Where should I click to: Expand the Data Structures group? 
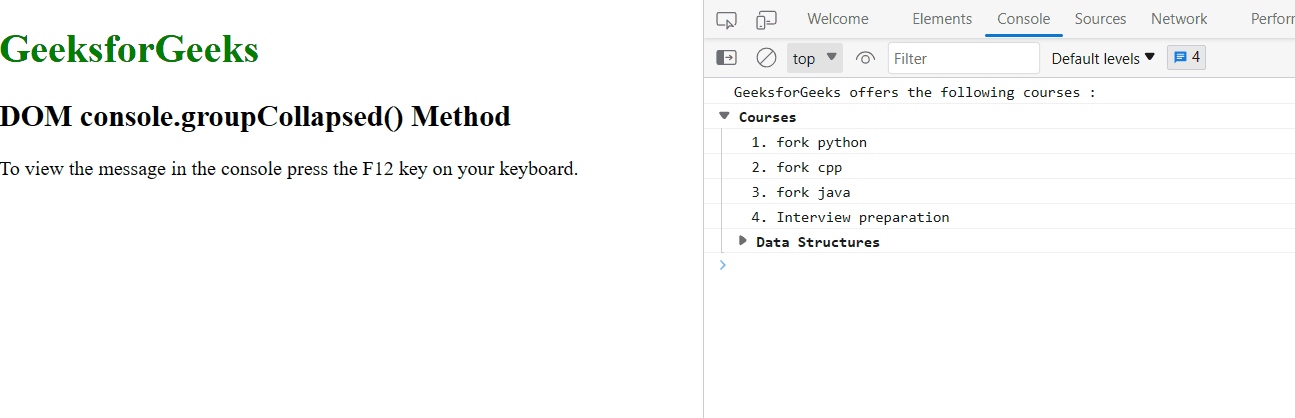pyautogui.click(x=743, y=241)
